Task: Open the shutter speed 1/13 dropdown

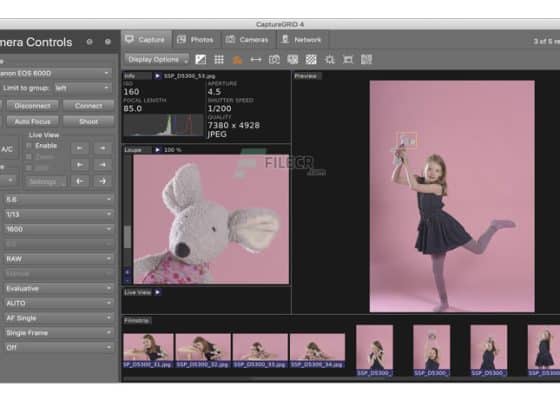Action: 59,214
